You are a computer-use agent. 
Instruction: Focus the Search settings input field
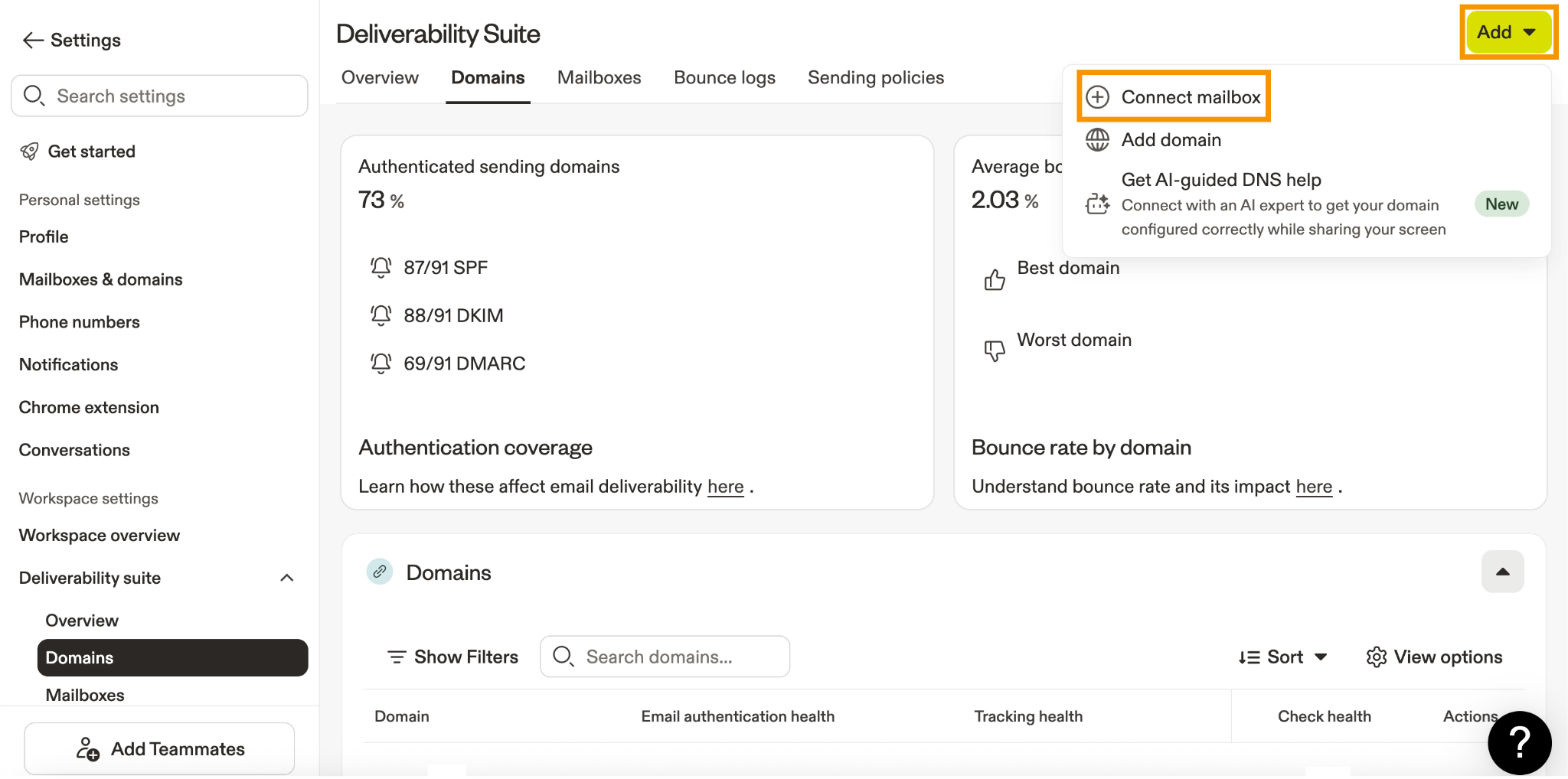click(159, 96)
